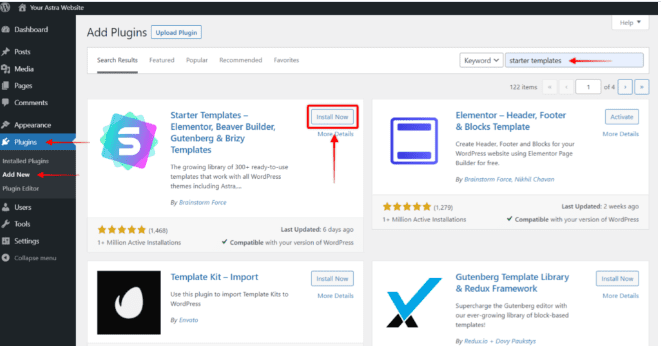The image size is (661, 363).
Task: Switch to the Popular tab
Action: (x=197, y=60)
